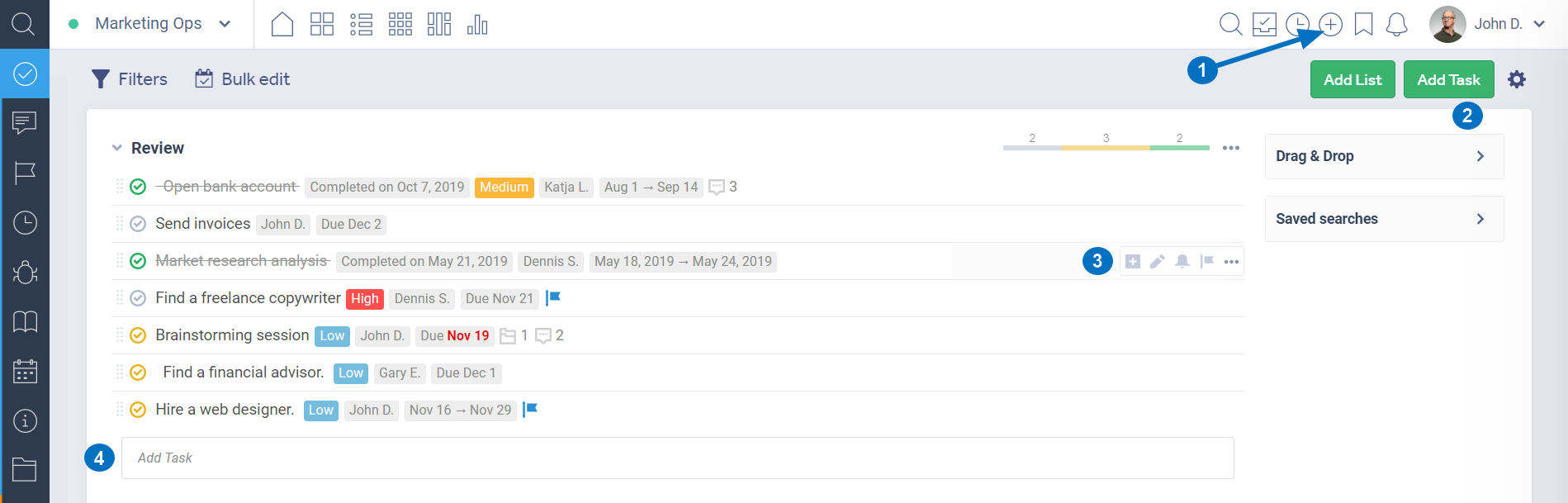1568x503 pixels.
Task: Mark Send invoices task as complete
Action: [138, 224]
